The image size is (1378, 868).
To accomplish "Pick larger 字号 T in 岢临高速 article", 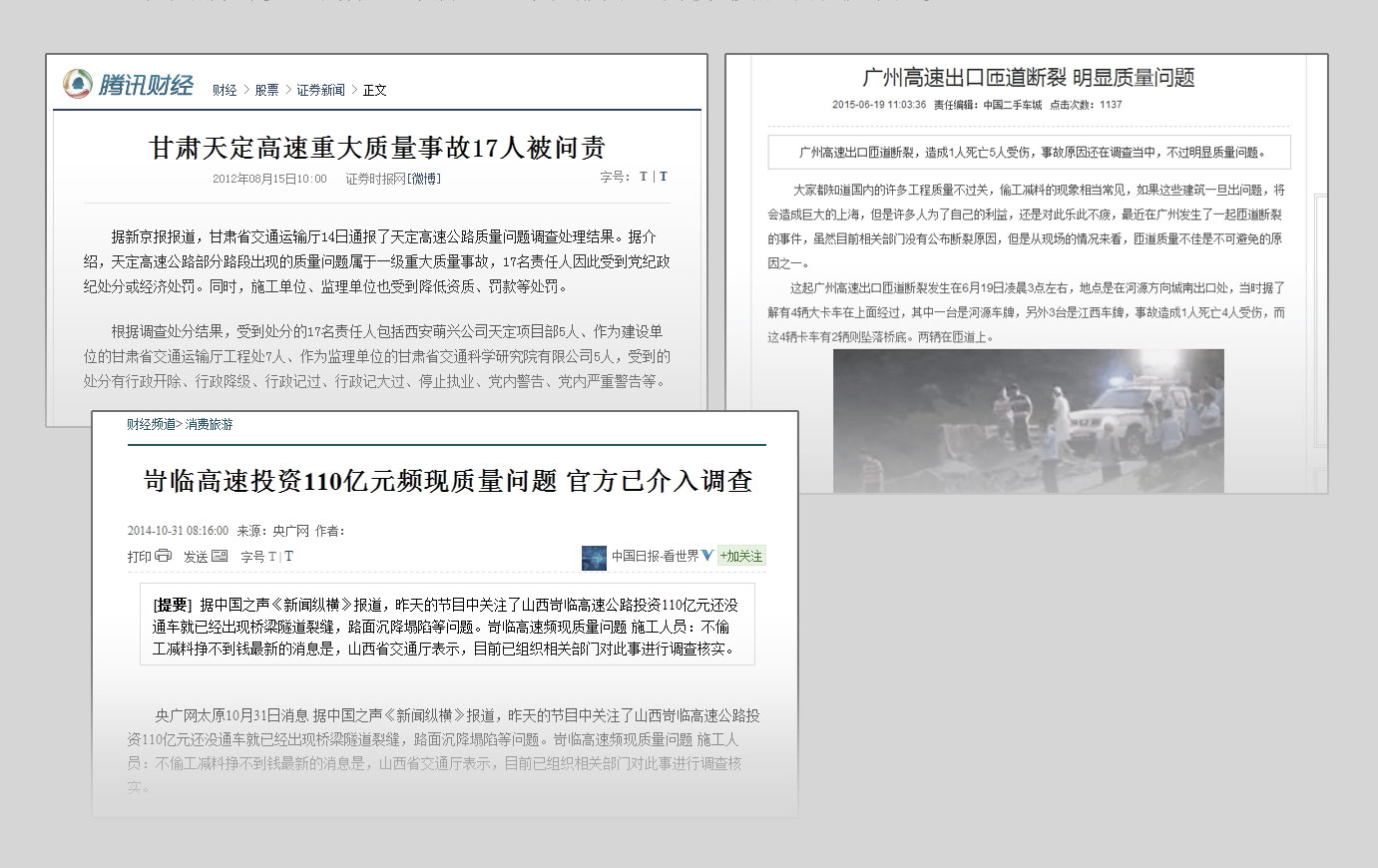I will point(289,557).
